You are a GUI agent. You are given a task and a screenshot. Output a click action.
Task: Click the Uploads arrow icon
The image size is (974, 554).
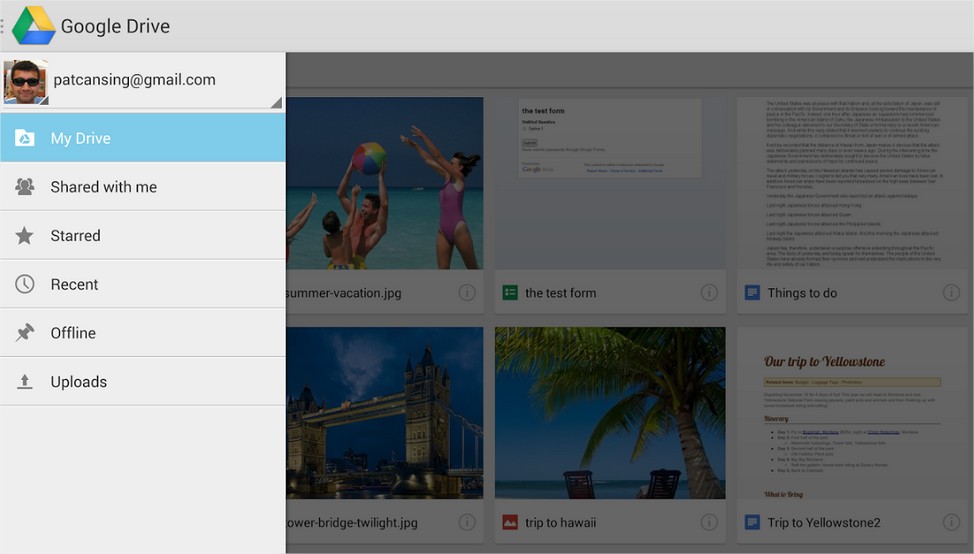click(x=25, y=382)
